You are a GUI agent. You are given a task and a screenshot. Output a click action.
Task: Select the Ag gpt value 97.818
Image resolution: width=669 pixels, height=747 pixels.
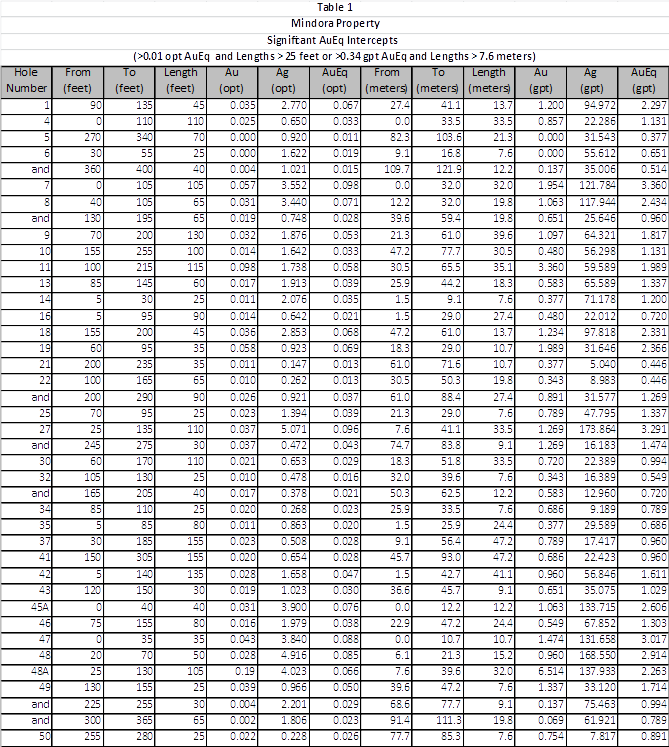[x=600, y=332]
